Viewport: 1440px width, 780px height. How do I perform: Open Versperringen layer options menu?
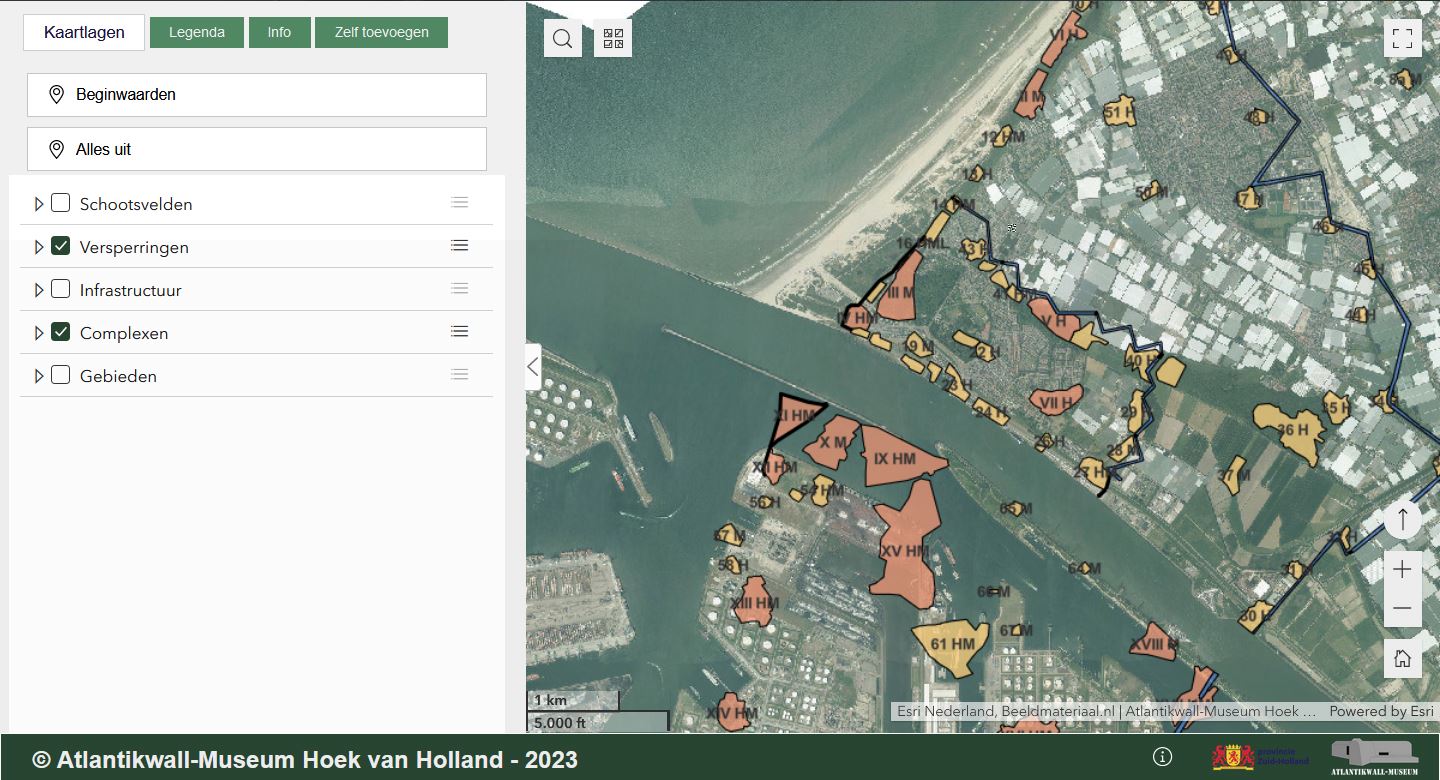(x=459, y=246)
